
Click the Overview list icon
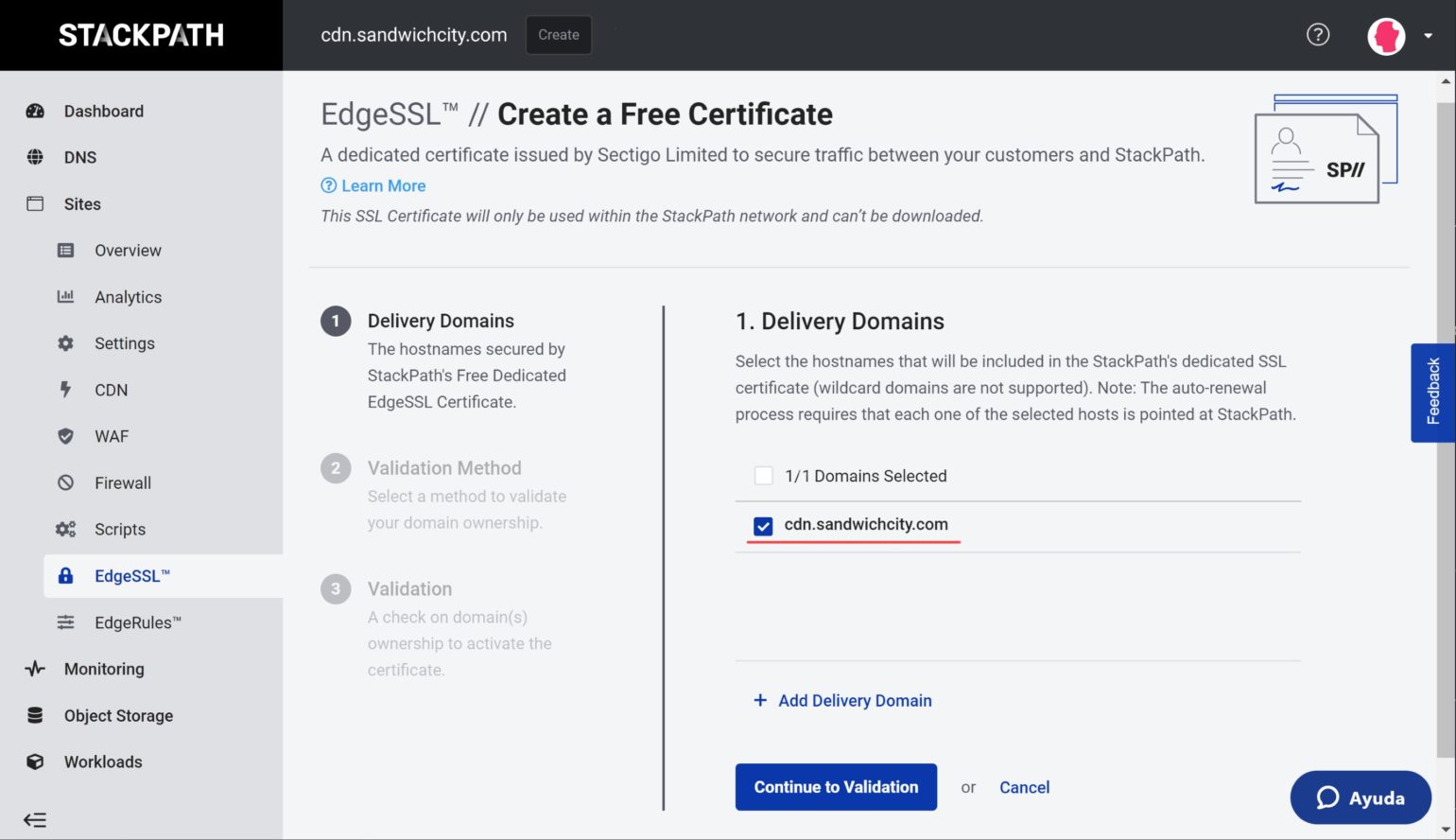pos(65,251)
